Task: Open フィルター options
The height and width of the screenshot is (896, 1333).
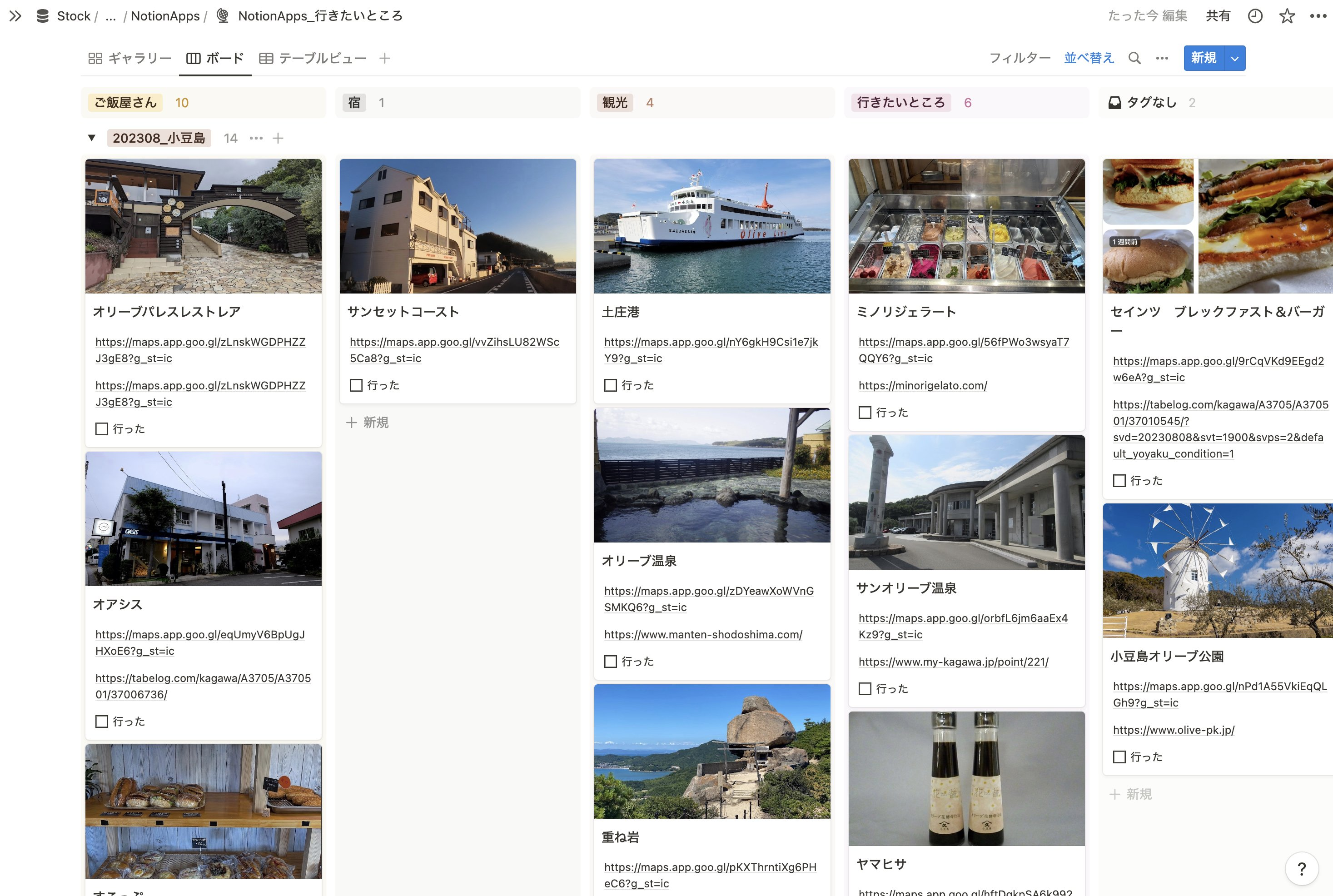Action: [1020, 58]
